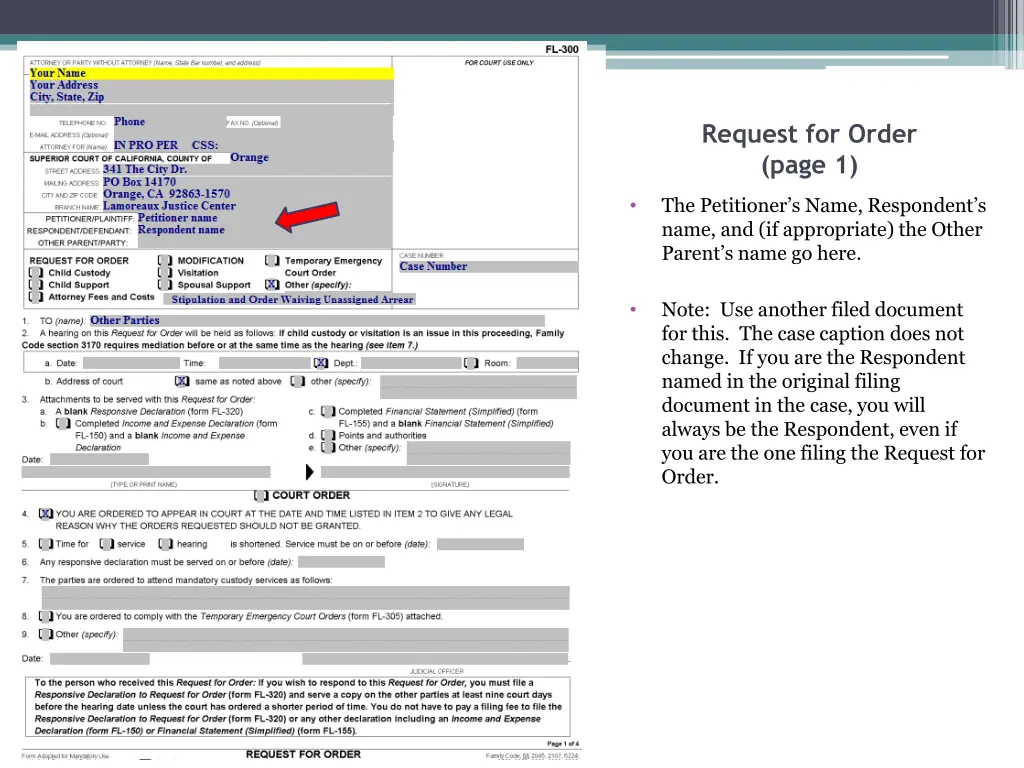This screenshot has height=768, width=1024.
Task: Check the COURT ORDER checkbox
Action: 261,496
